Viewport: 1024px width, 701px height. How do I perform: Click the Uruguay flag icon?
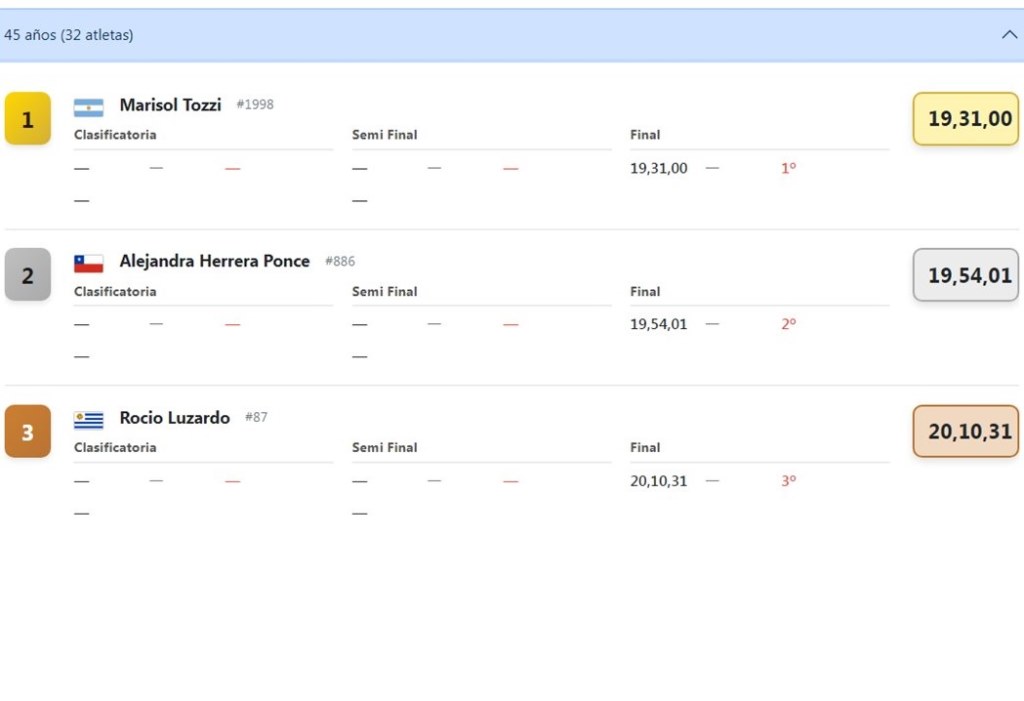(x=88, y=420)
